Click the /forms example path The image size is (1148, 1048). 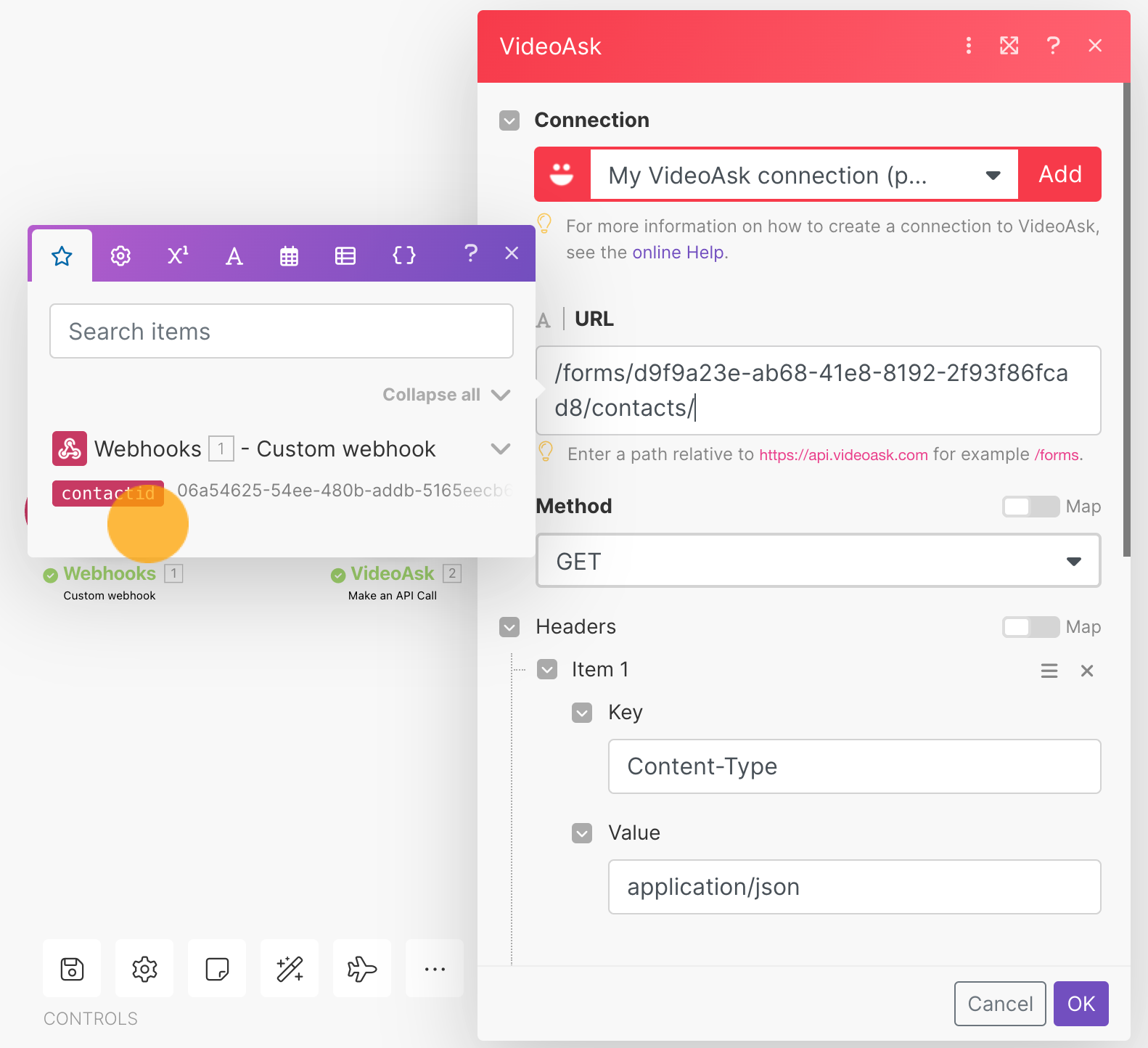pyautogui.click(x=1057, y=455)
